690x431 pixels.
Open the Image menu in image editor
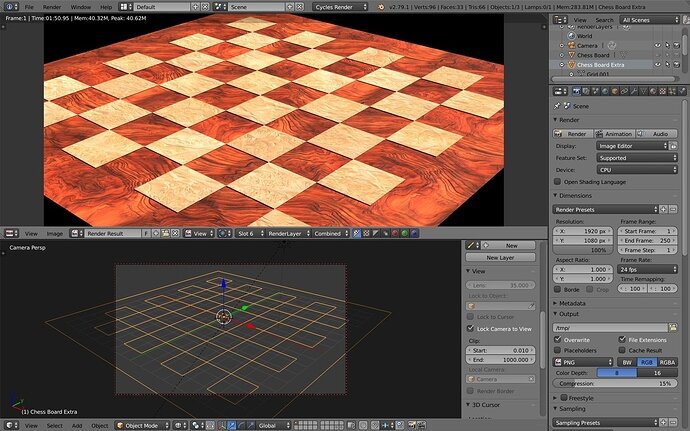[55, 234]
